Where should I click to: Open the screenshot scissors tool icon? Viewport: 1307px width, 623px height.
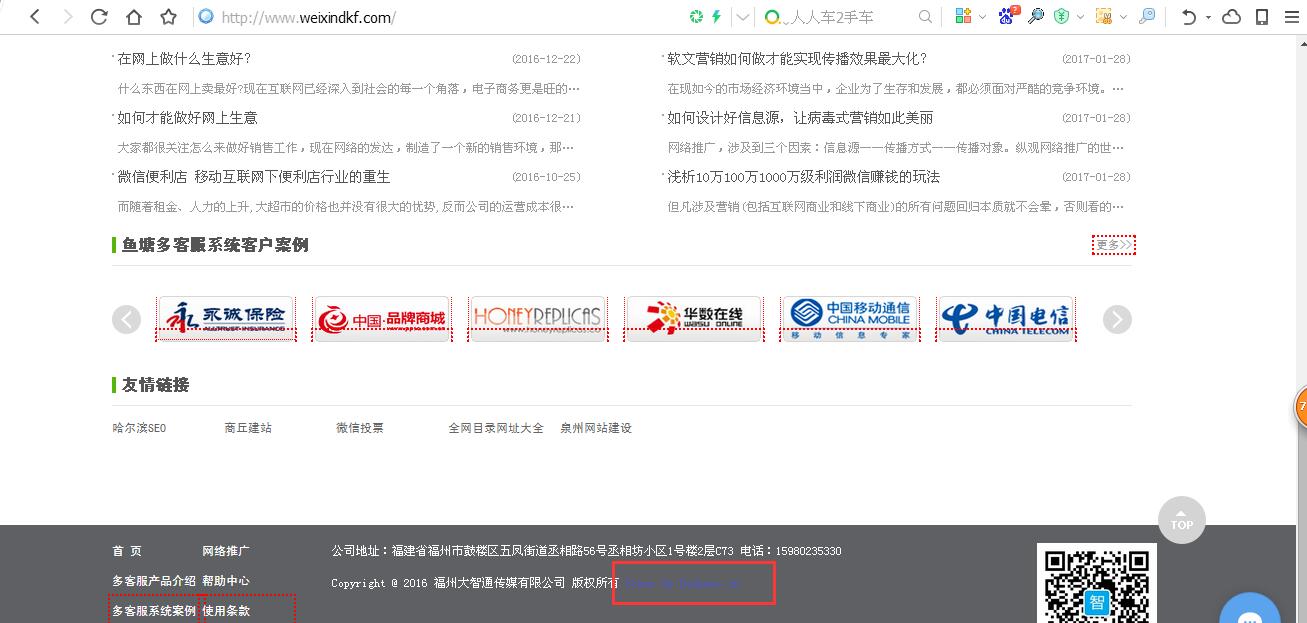pyautogui.click(x=1104, y=17)
